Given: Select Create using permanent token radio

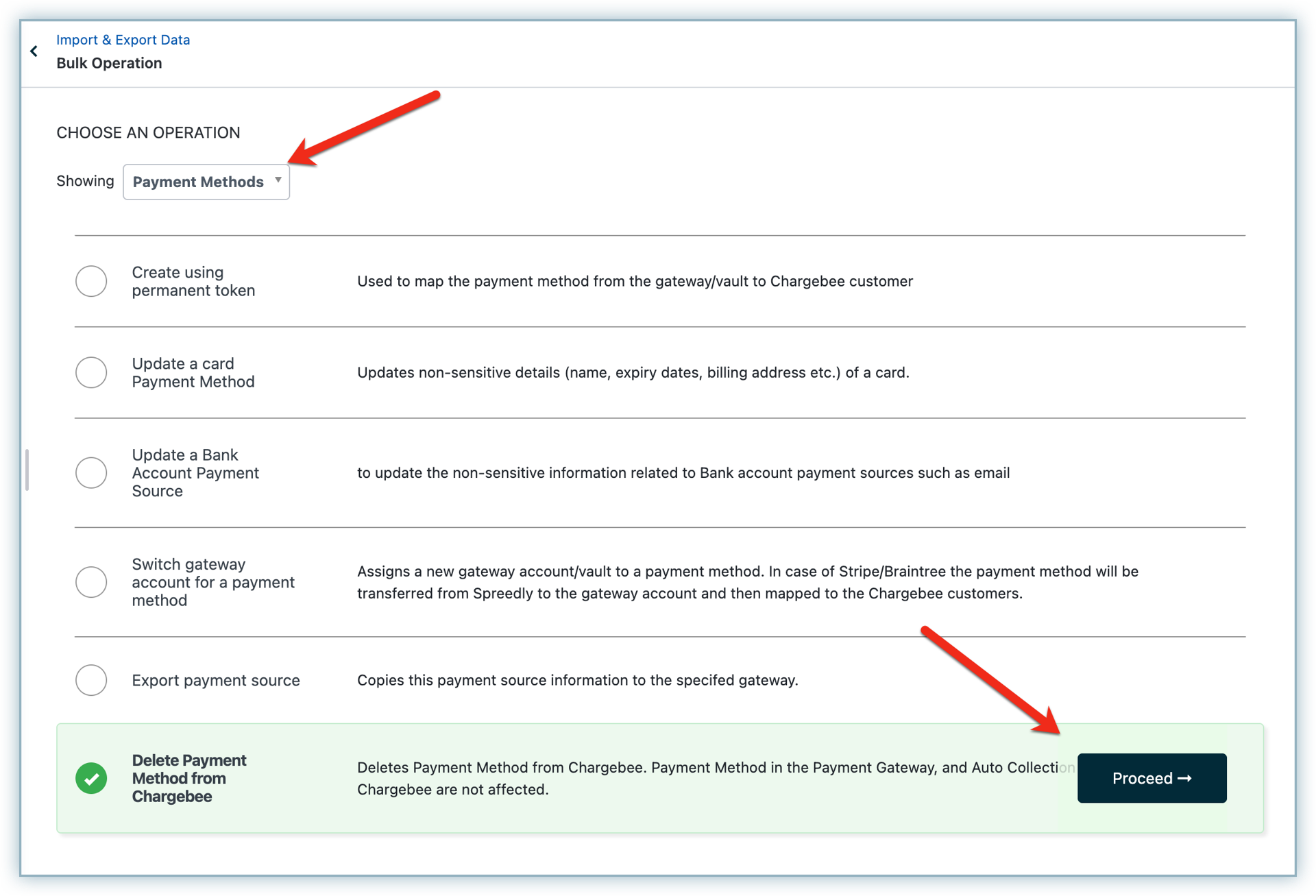Looking at the screenshot, I should click(91, 281).
